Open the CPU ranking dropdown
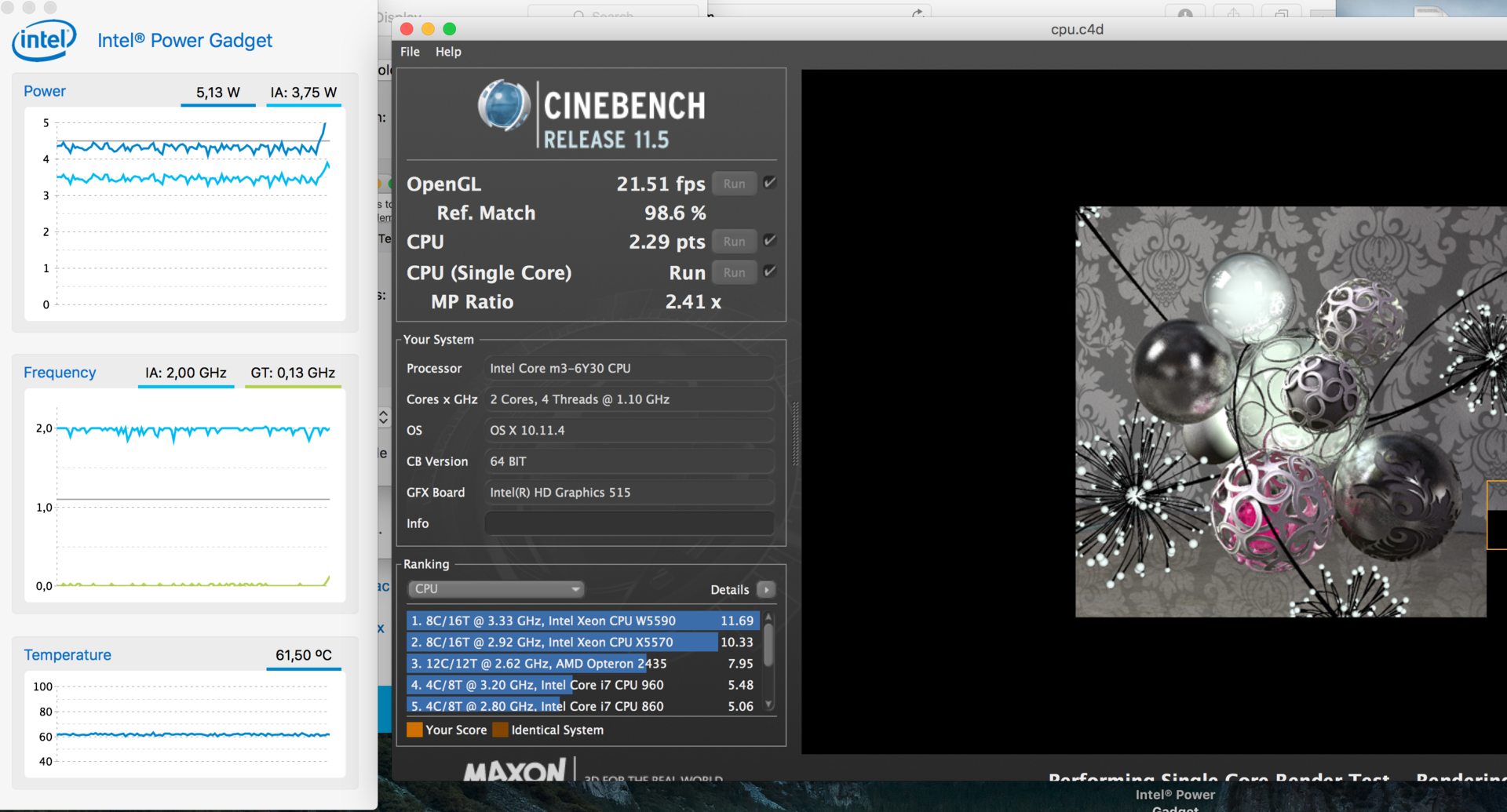Image resolution: width=1507 pixels, height=812 pixels. (496, 589)
